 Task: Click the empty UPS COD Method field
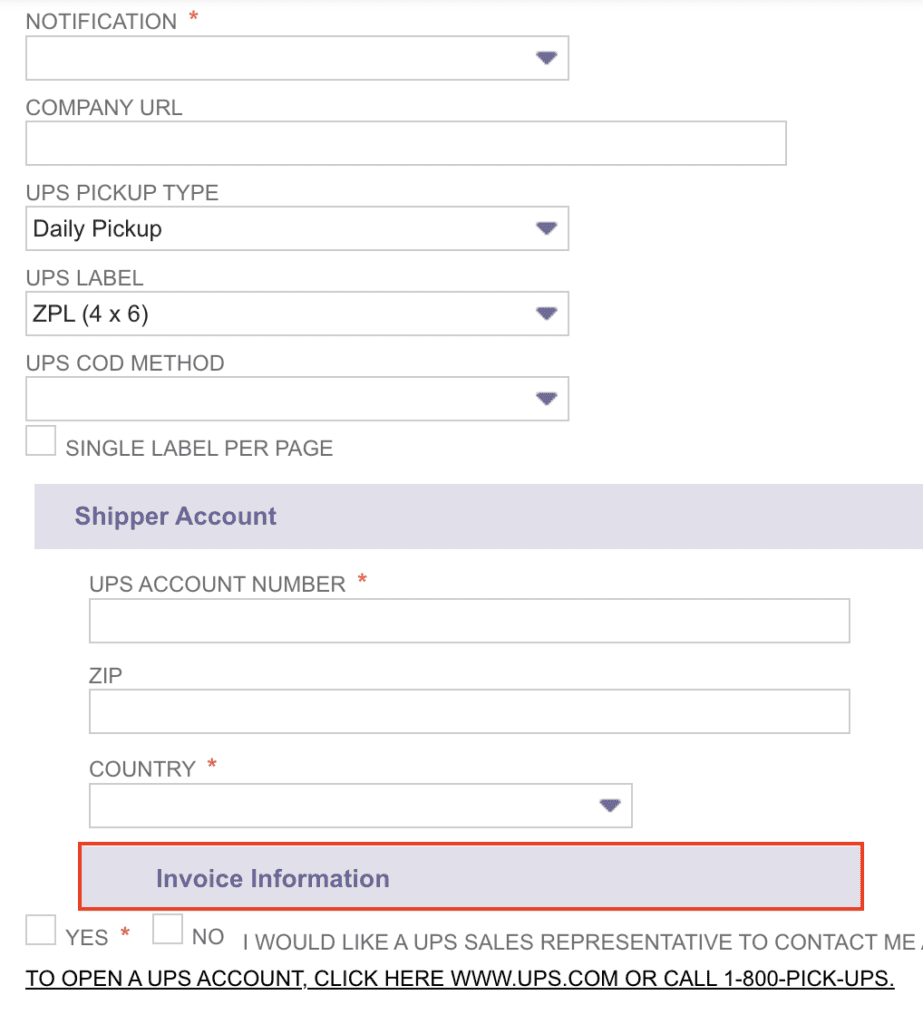[x=280, y=399]
